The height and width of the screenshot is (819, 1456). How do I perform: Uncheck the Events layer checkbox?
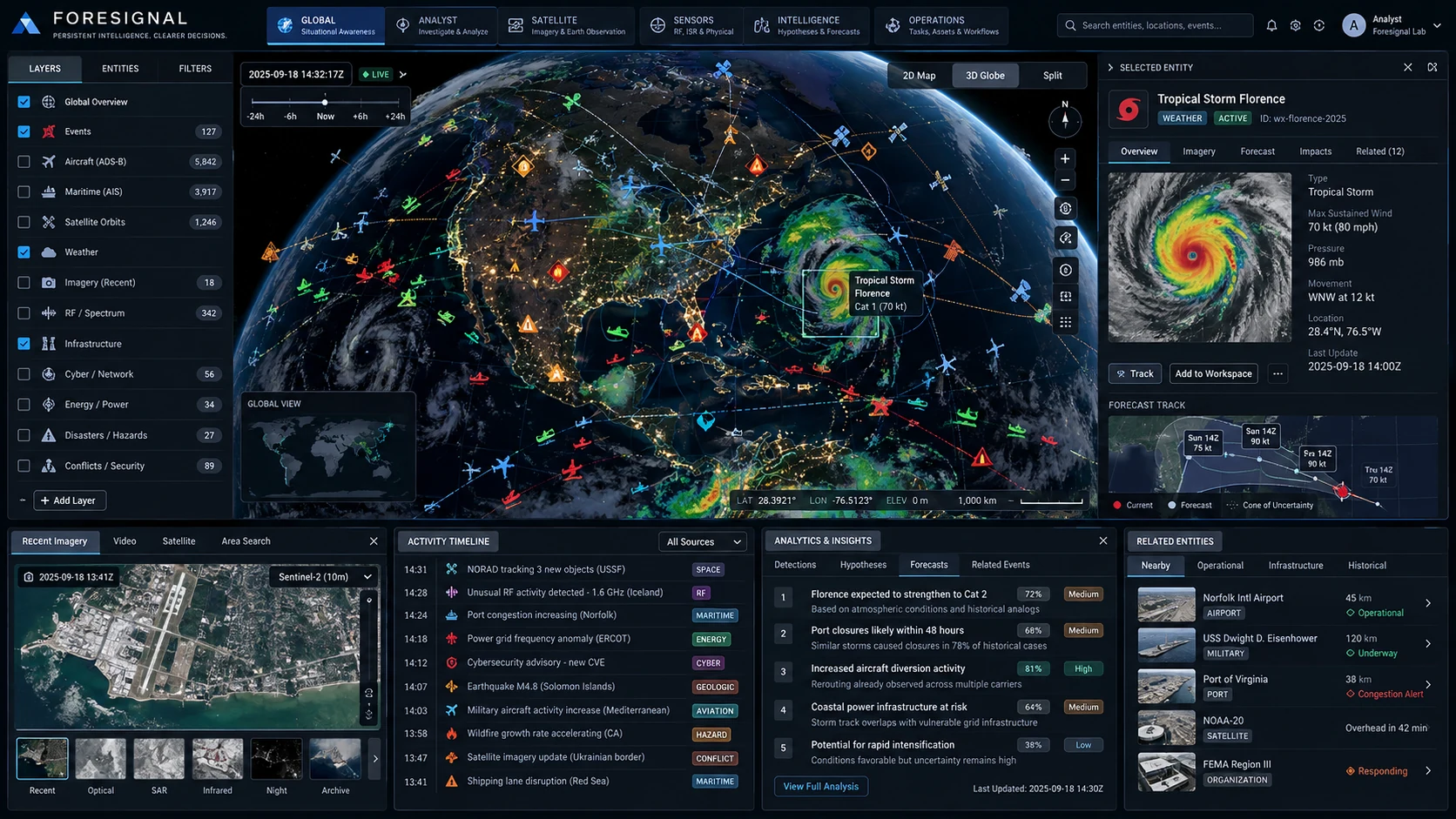pyautogui.click(x=24, y=131)
